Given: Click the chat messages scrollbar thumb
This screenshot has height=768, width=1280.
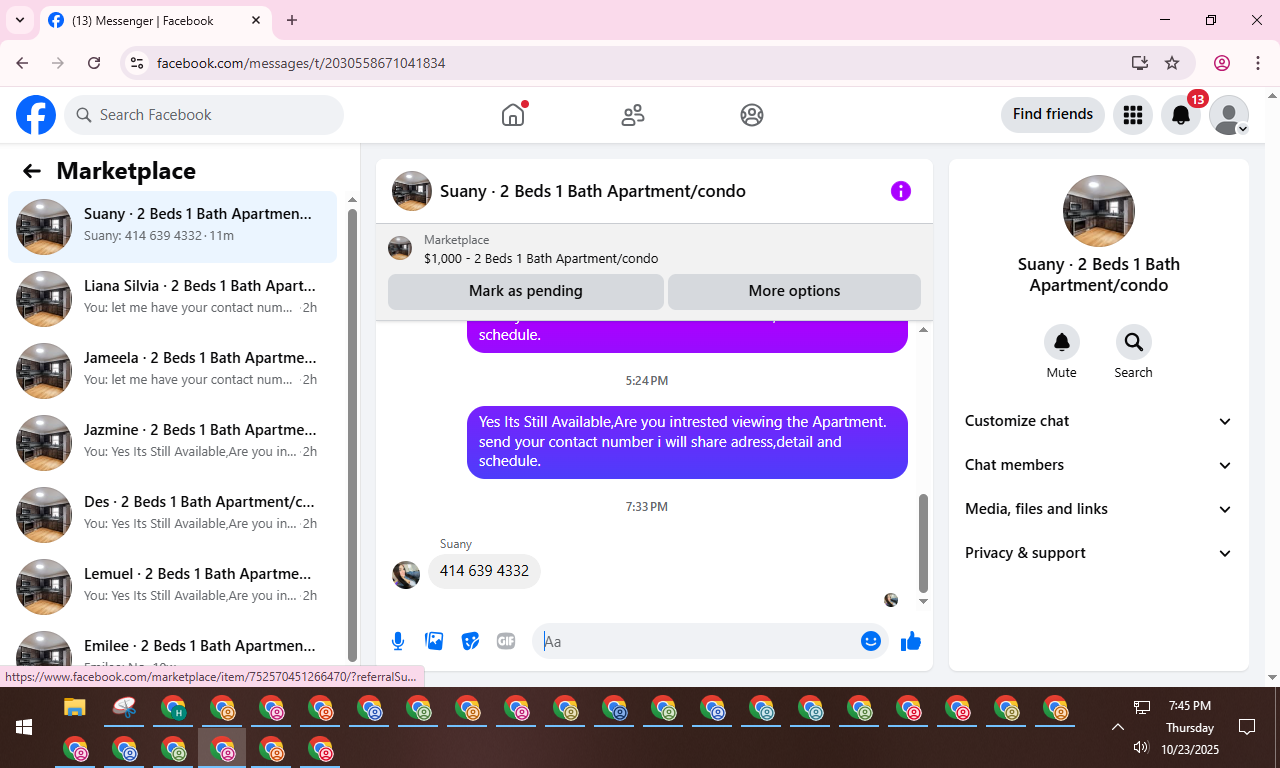Looking at the screenshot, I should (x=923, y=543).
